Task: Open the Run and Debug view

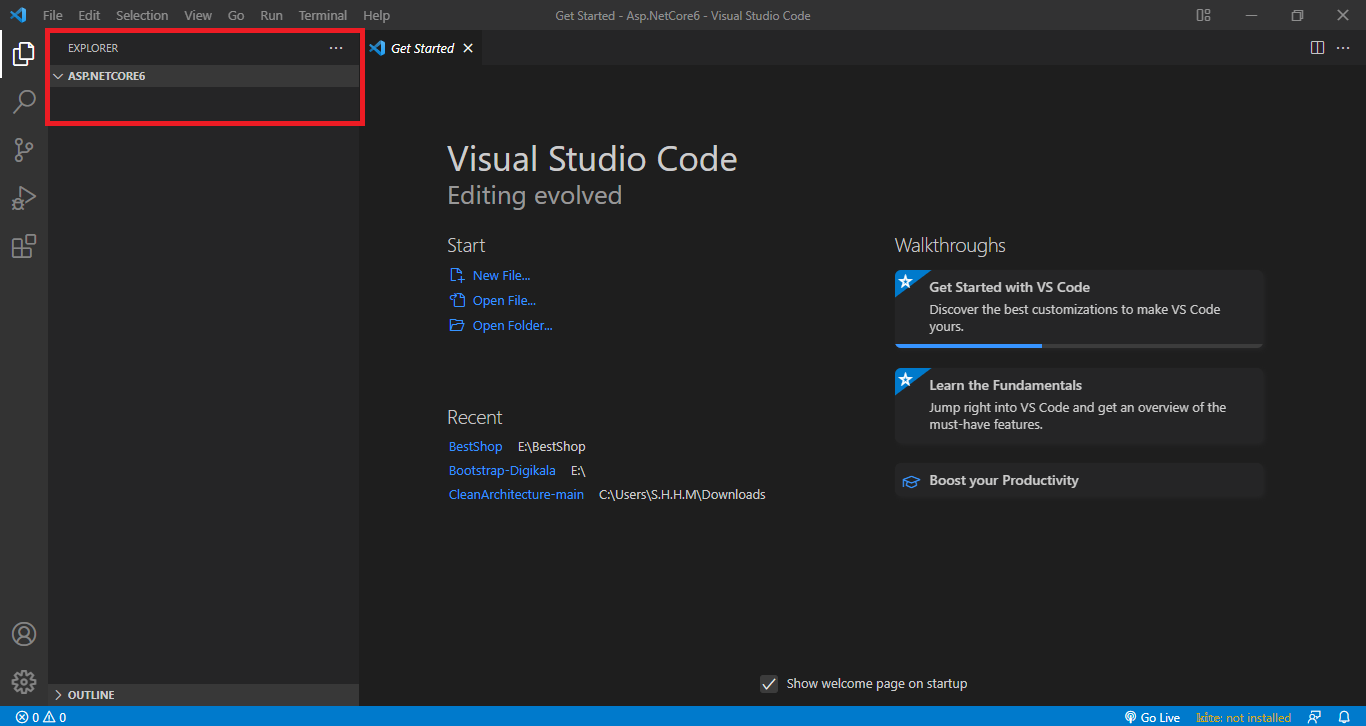Action: point(24,198)
